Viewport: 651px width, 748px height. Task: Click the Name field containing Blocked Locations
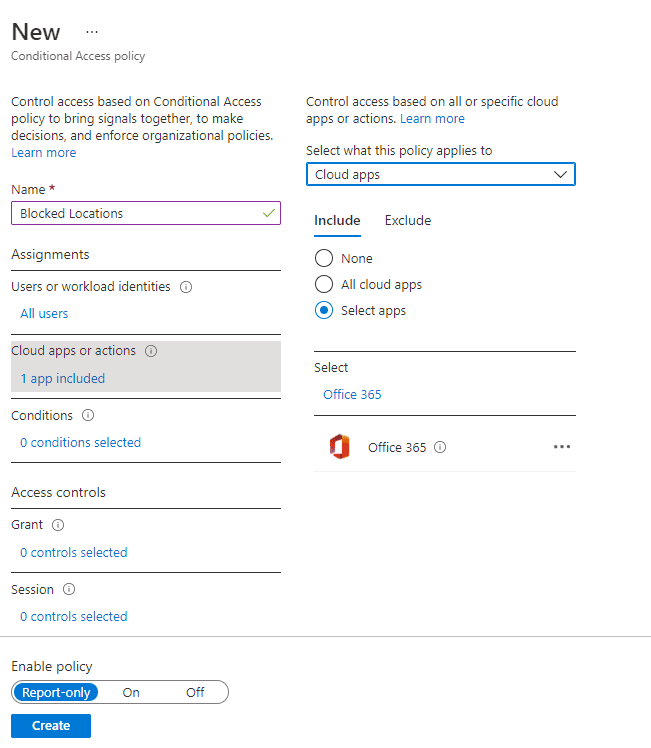click(x=140, y=213)
